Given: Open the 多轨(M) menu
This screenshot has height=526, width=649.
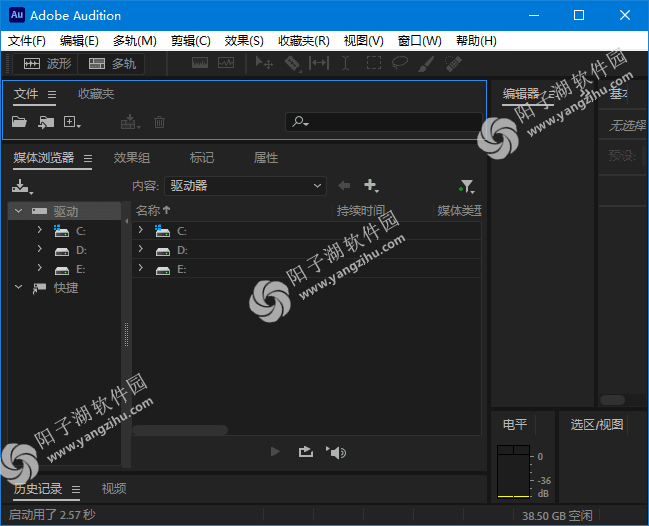Looking at the screenshot, I should [135, 41].
